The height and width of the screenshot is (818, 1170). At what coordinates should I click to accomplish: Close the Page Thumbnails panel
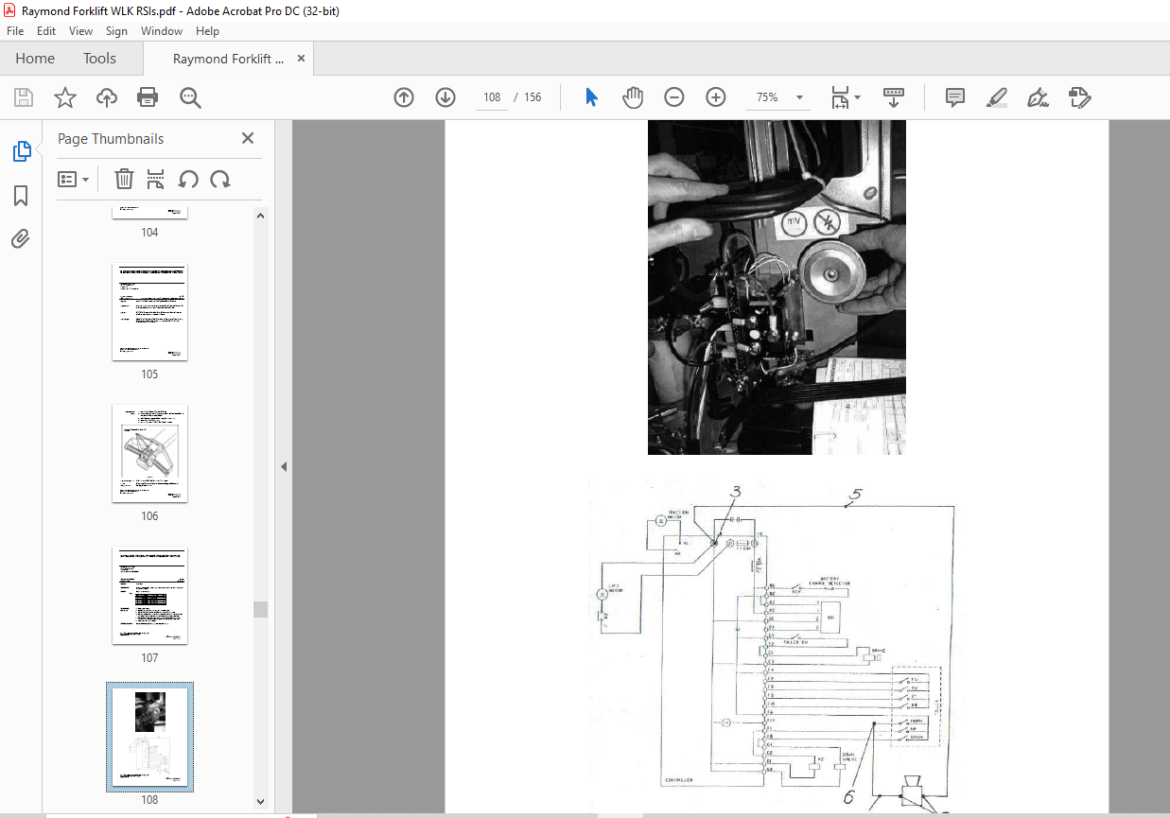248,138
